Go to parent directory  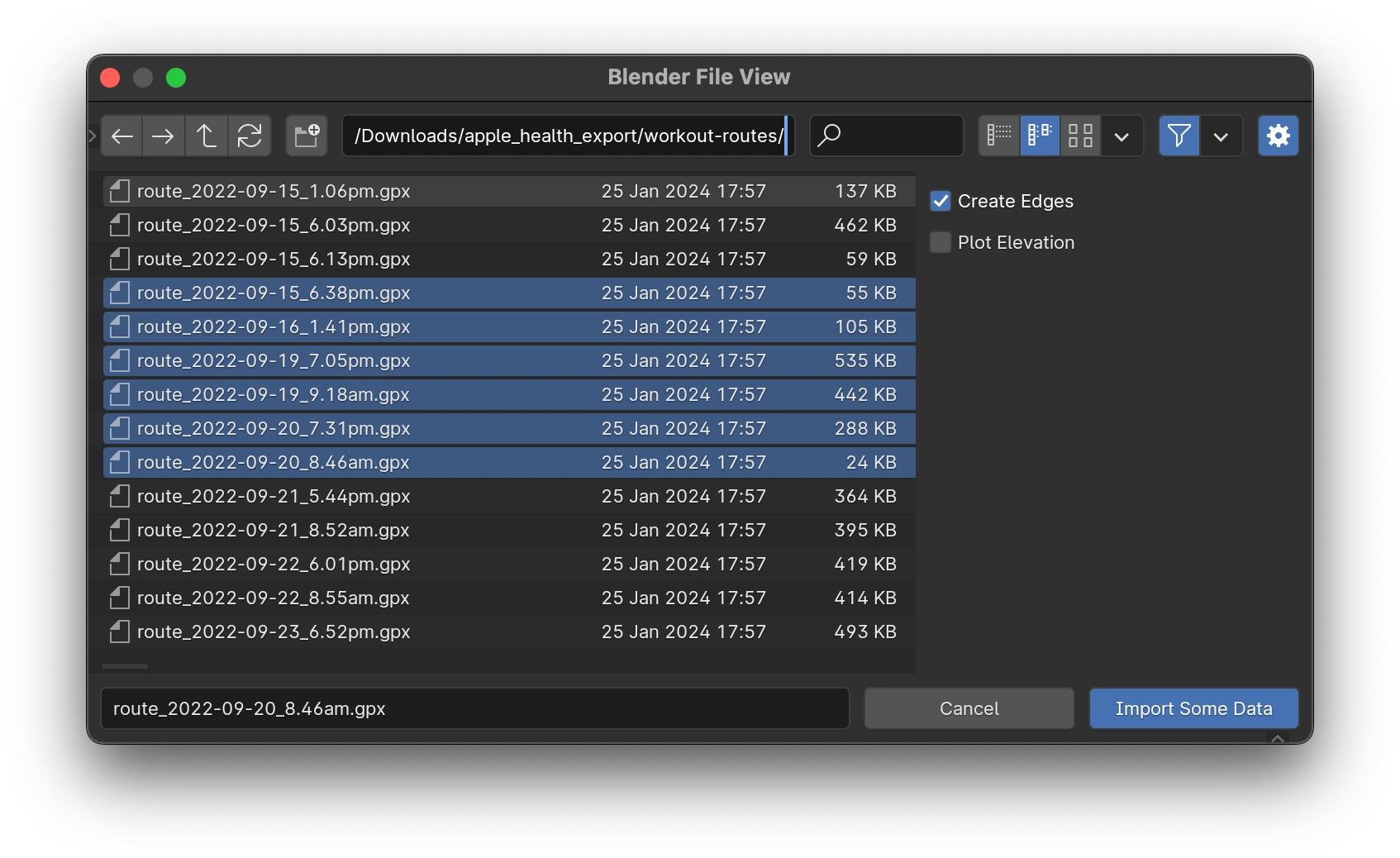(207, 136)
